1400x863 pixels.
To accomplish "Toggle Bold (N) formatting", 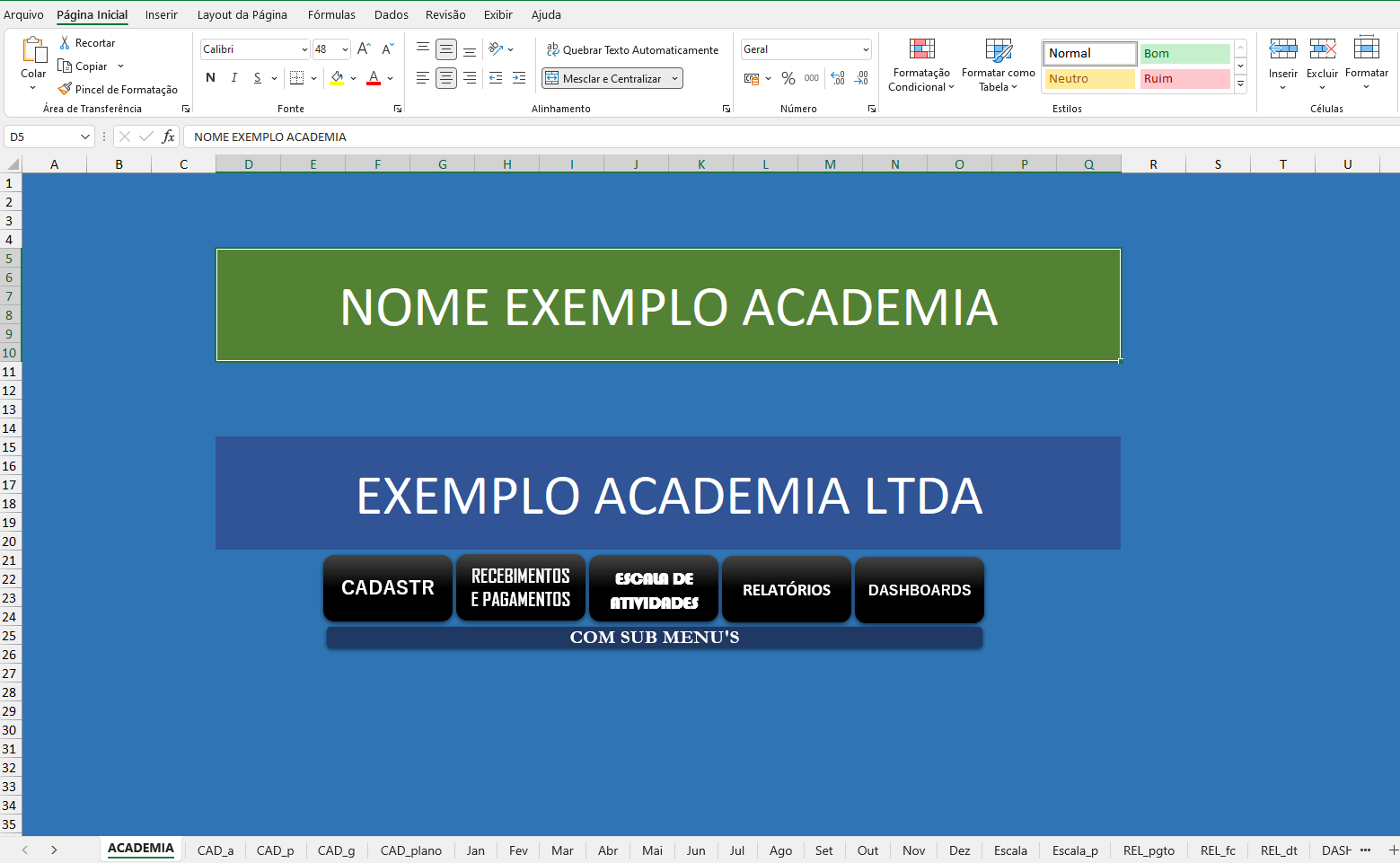I will point(211,78).
